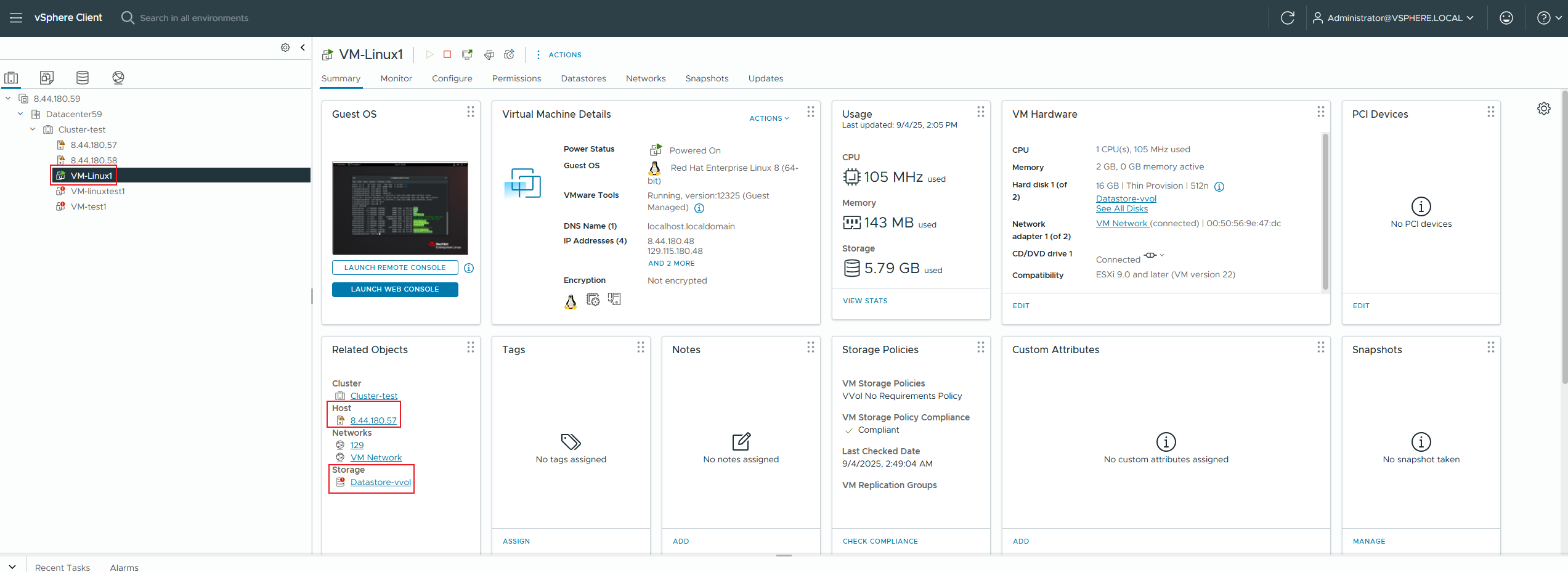Open the Permissions tab
This screenshot has width=1568, height=572.
click(x=516, y=78)
